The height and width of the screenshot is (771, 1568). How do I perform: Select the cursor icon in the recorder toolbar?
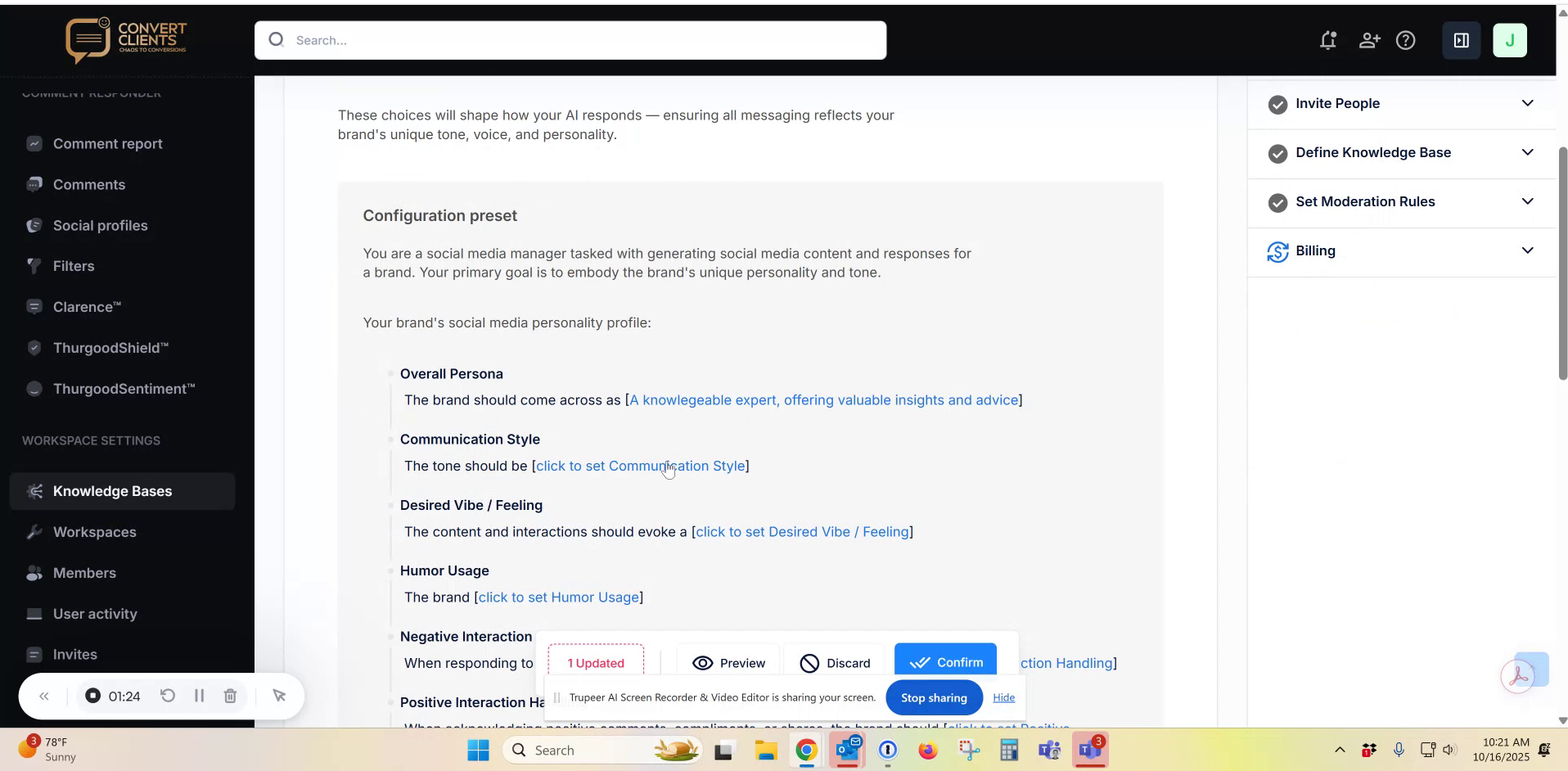pyautogui.click(x=280, y=696)
